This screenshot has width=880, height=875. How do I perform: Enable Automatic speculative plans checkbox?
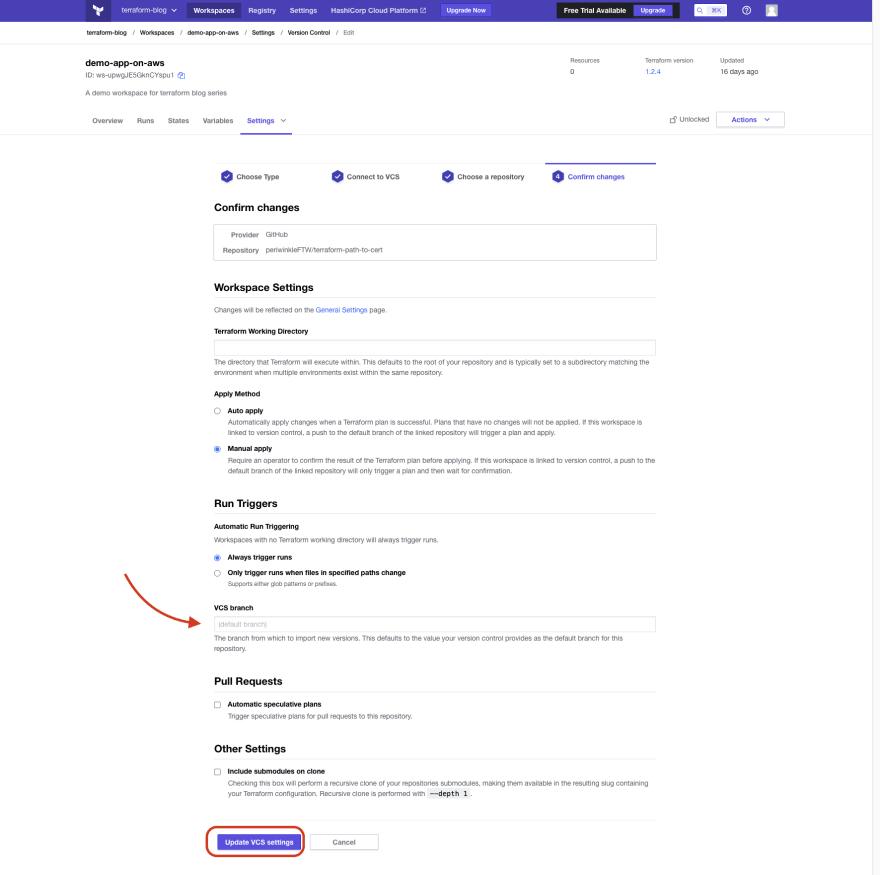click(x=217, y=705)
